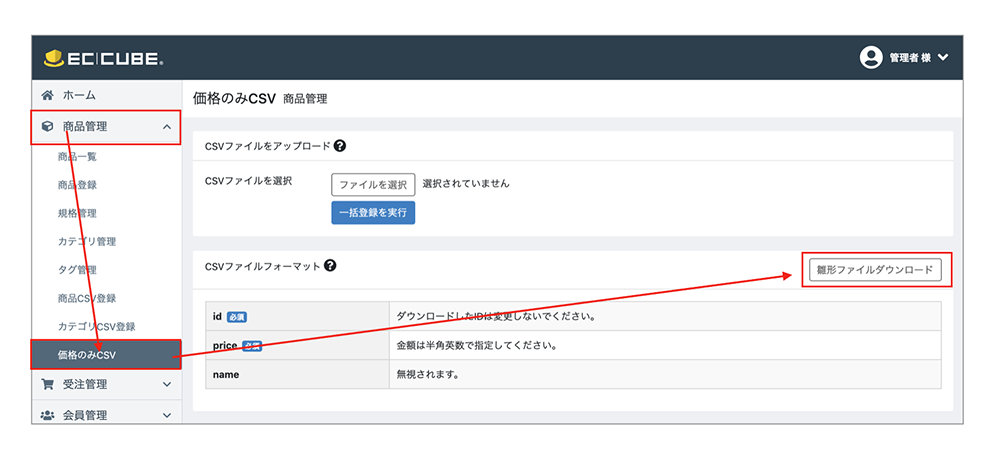The width and height of the screenshot is (1000, 467).
Task: Click ファイルを選択 to choose CSV
Action: point(373,184)
